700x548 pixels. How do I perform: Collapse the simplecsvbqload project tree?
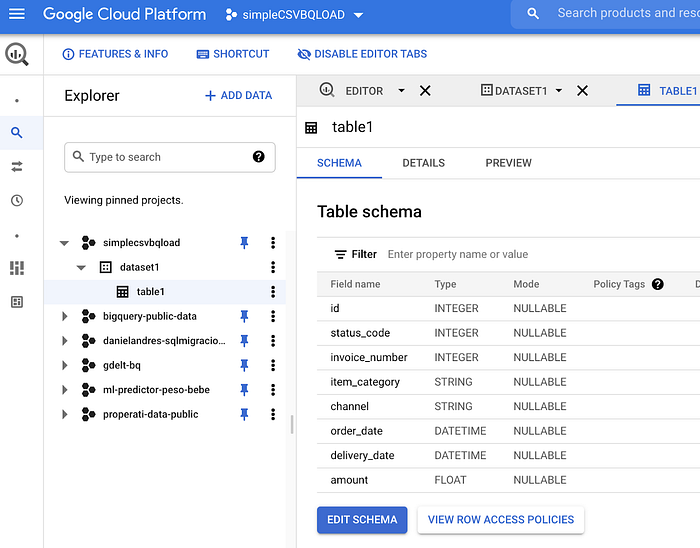click(x=64, y=243)
